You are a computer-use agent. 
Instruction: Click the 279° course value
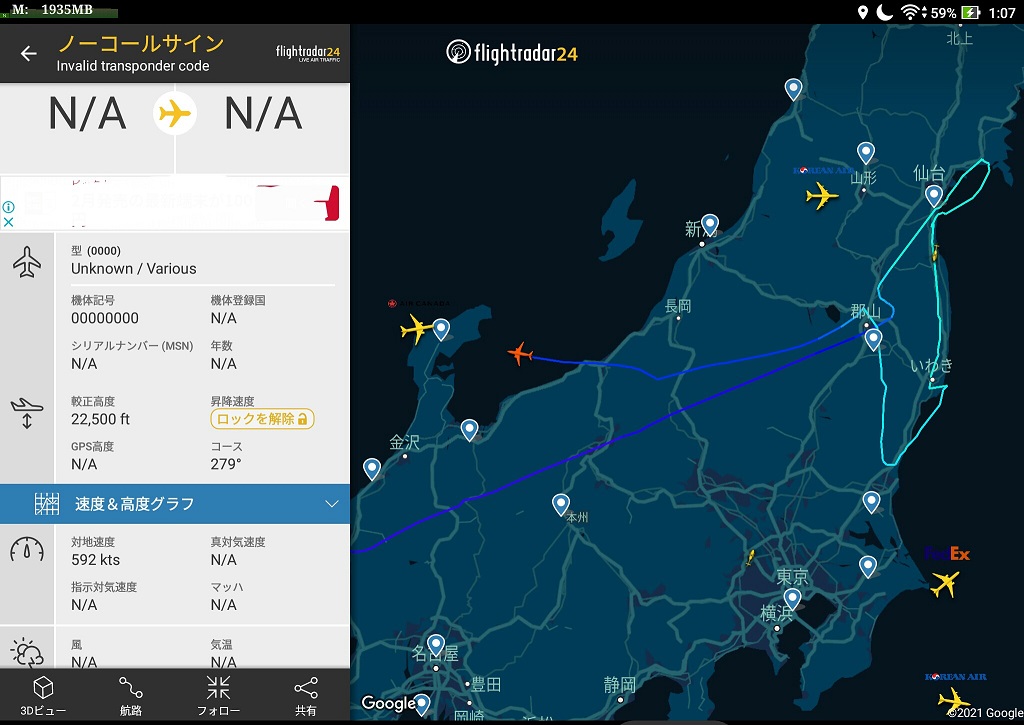point(226,464)
